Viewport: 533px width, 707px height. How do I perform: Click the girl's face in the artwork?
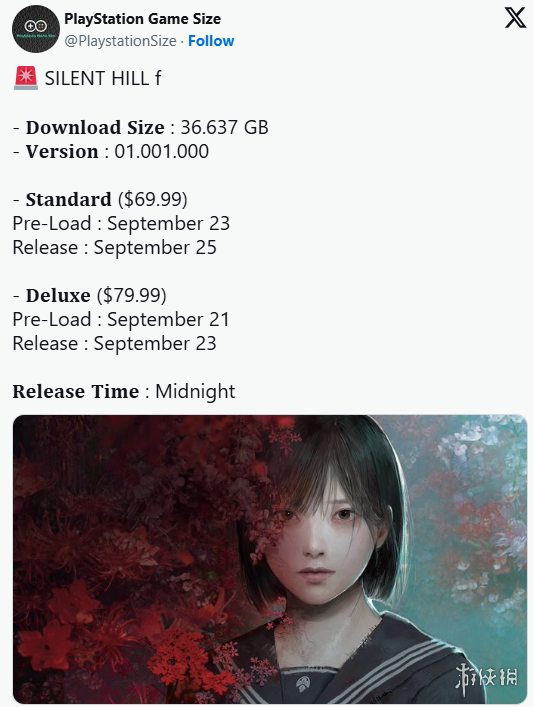point(322,541)
